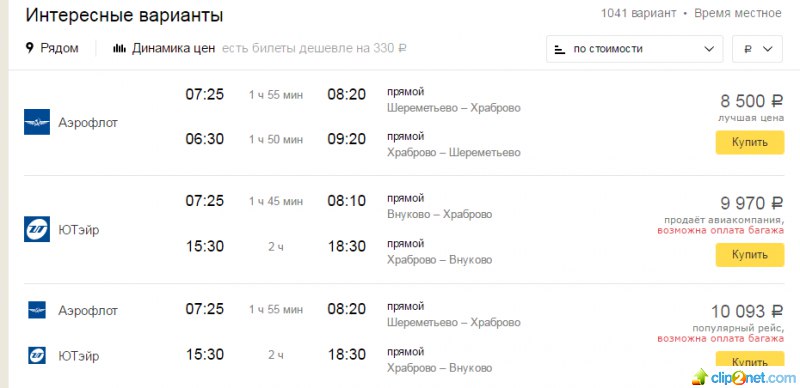Click the clip2net green arrow logo

point(700,377)
